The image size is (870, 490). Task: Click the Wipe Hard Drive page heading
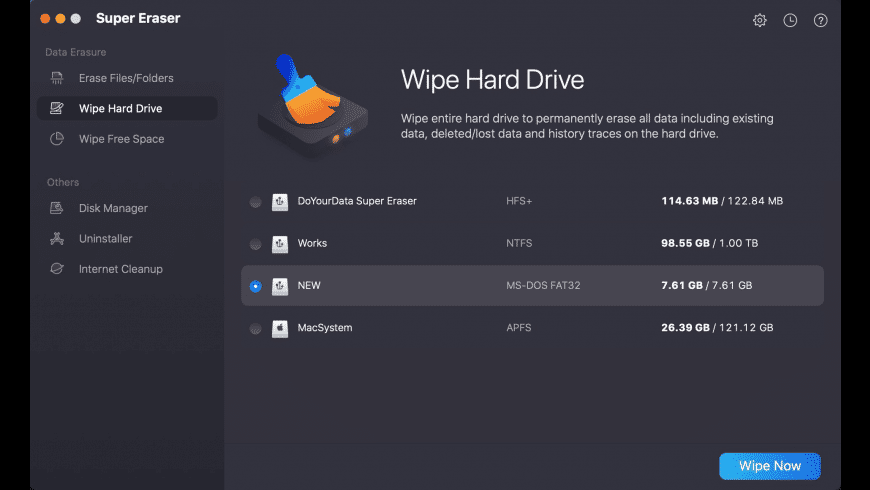492,79
